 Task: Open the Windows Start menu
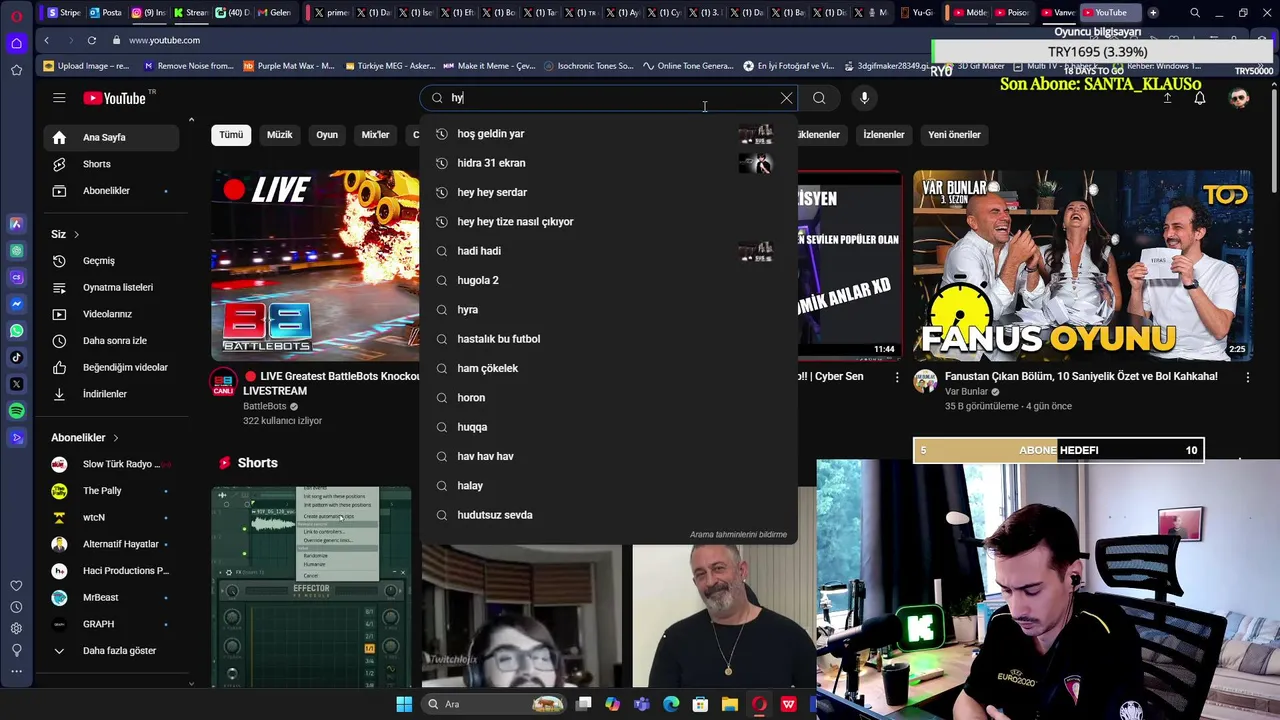pos(404,704)
